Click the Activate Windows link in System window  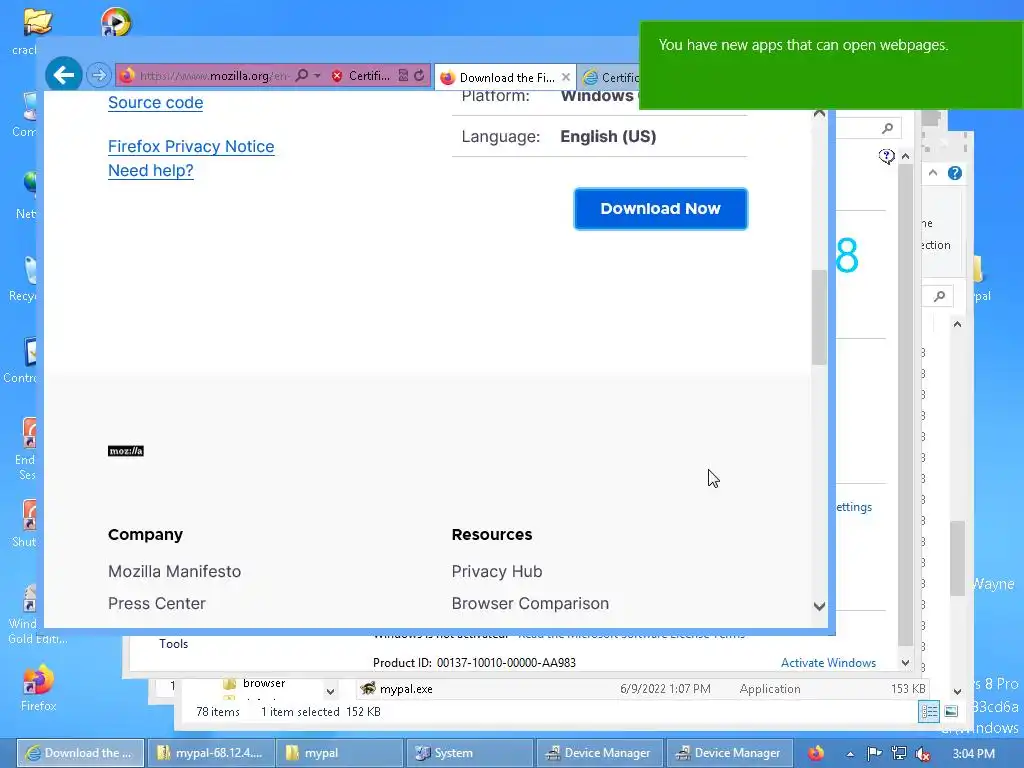pyautogui.click(x=828, y=663)
